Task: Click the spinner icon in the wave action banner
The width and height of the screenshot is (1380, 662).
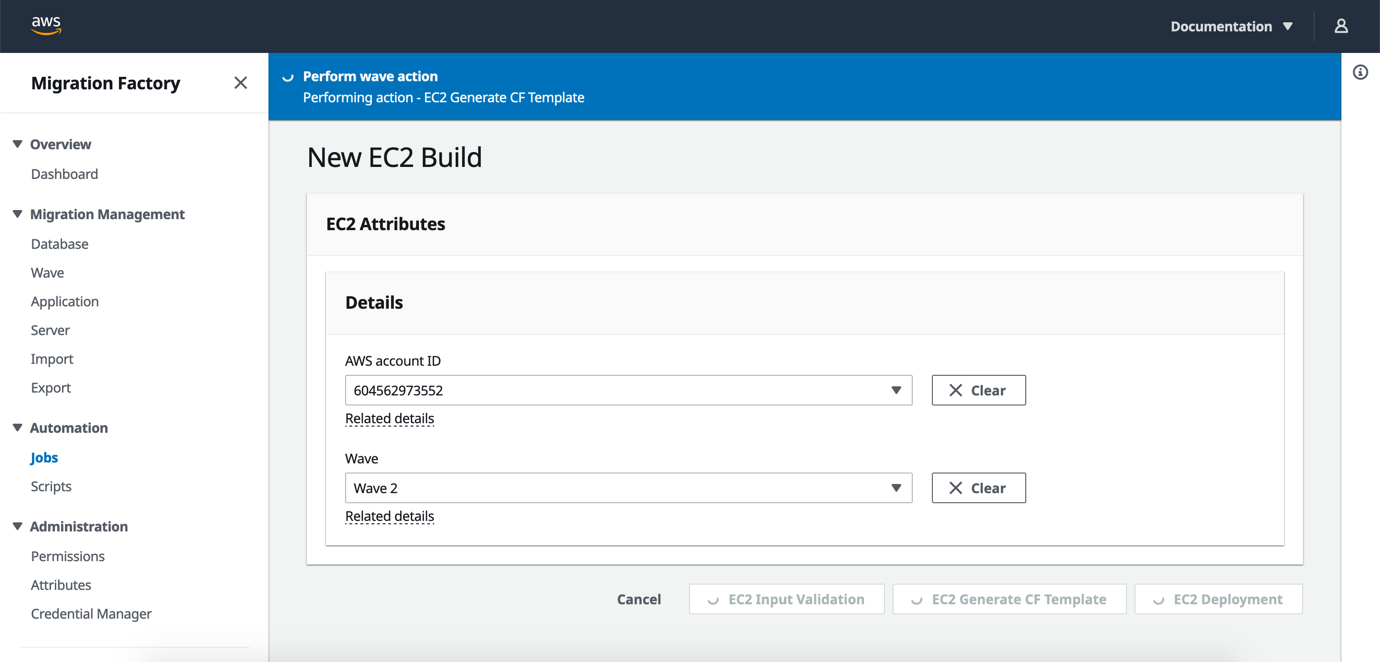Action: coord(287,76)
